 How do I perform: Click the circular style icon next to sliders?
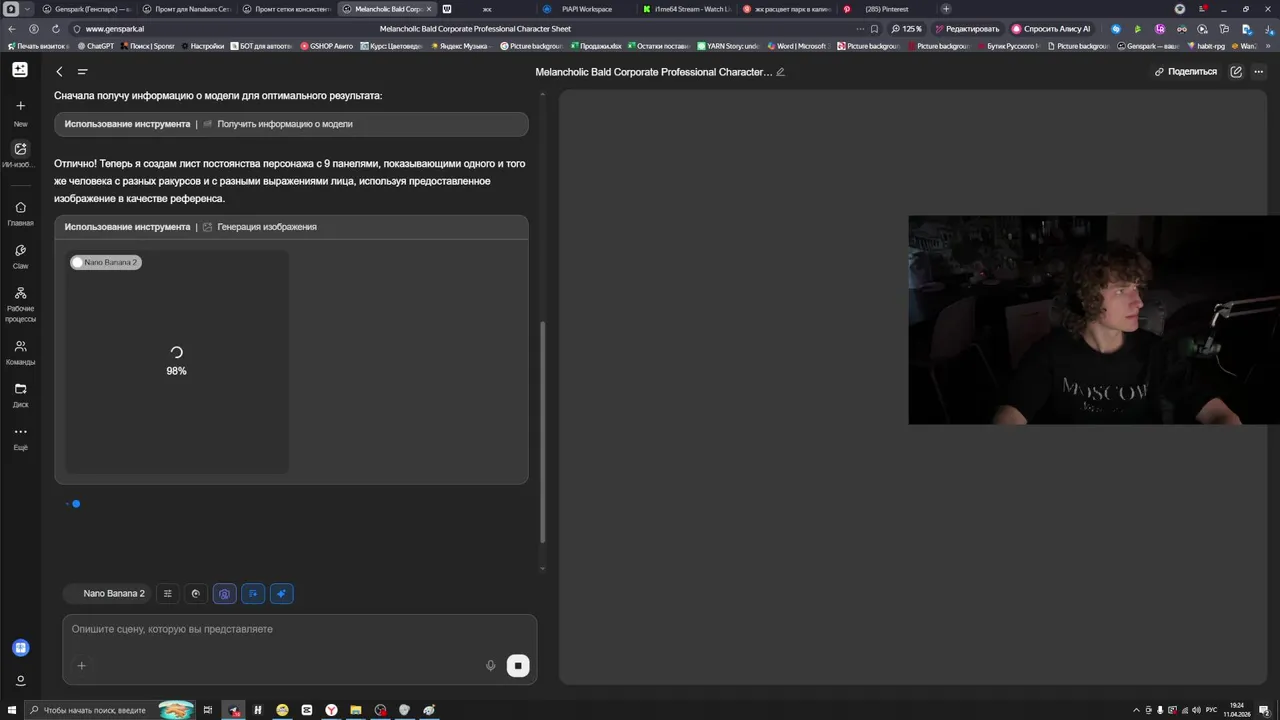point(195,594)
